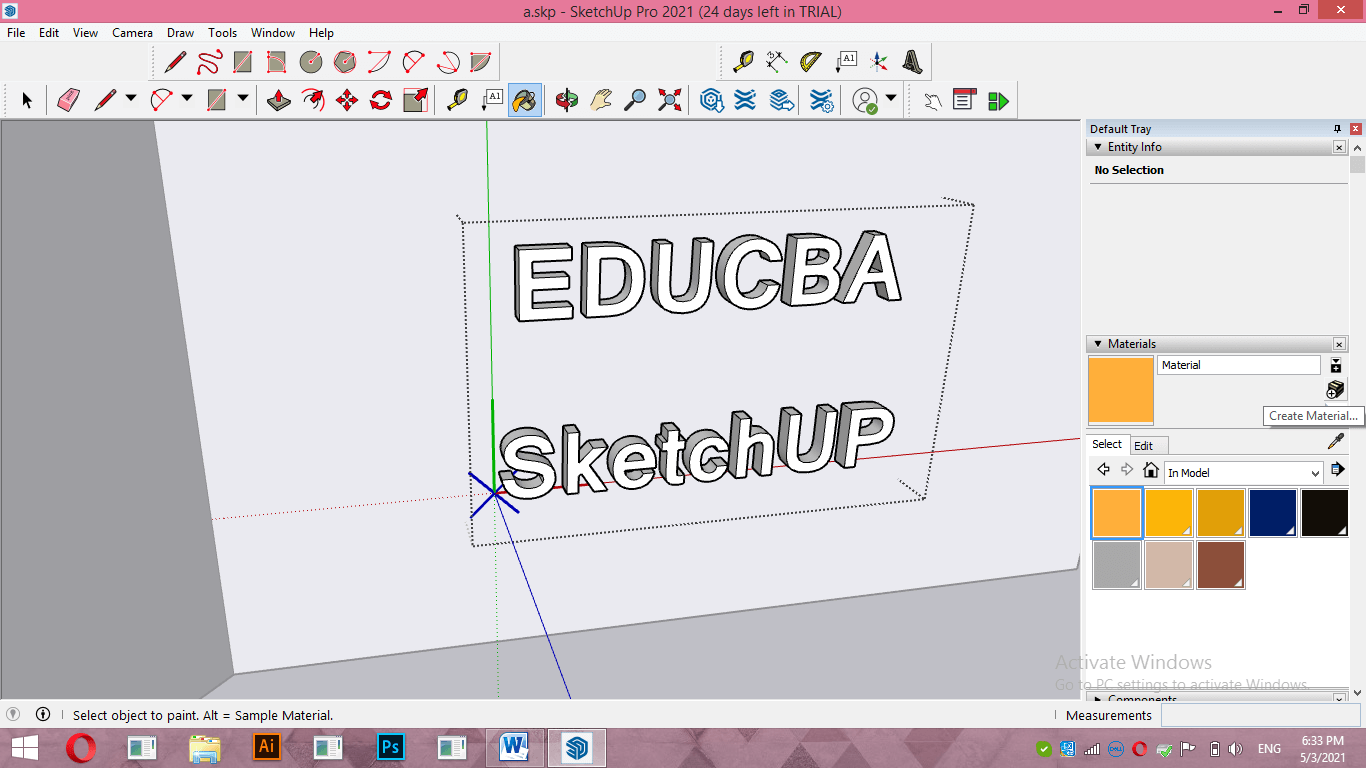
Task: Switch to the Select tab in Materials
Action: 1107,444
